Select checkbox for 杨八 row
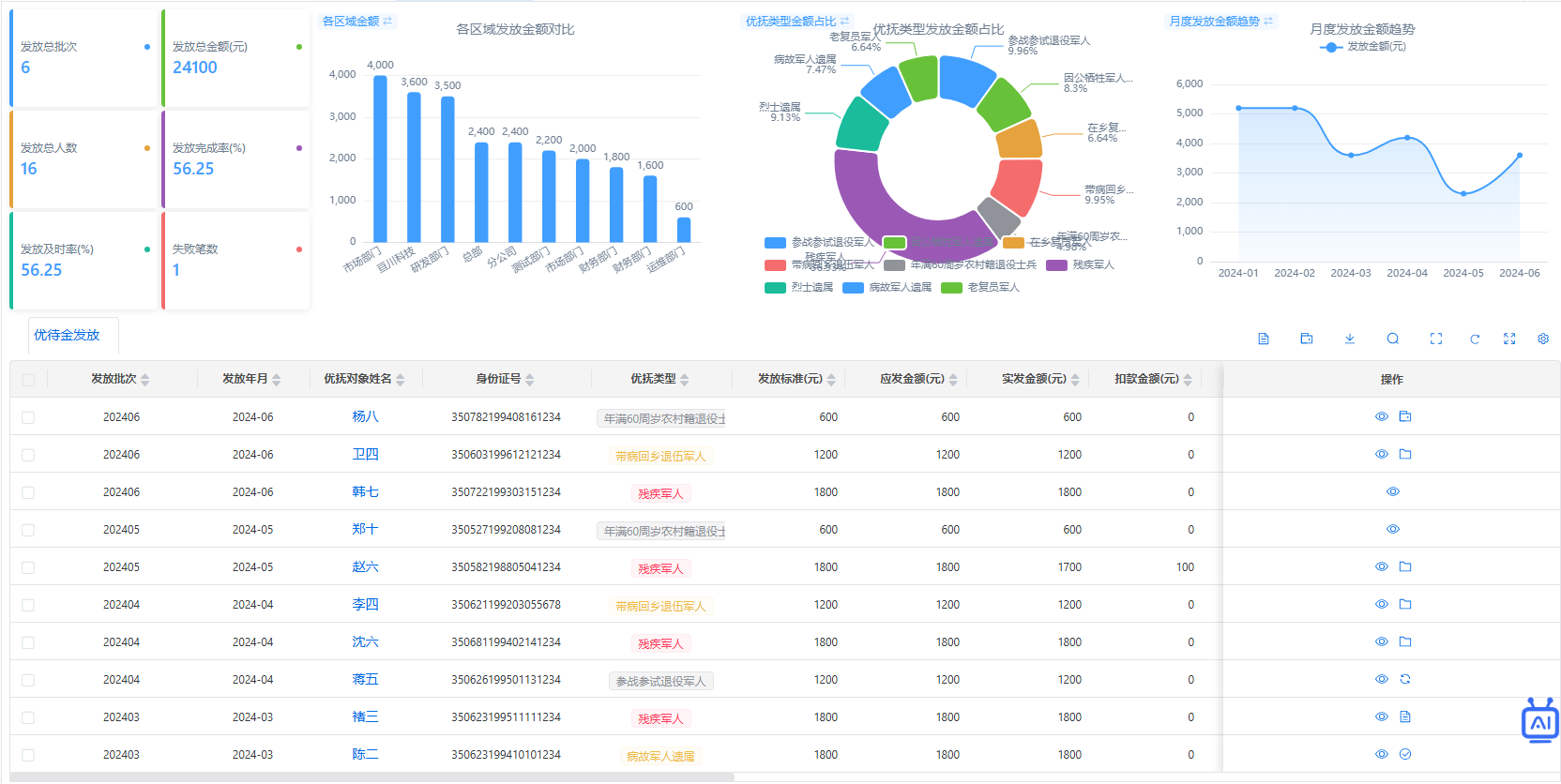The width and height of the screenshot is (1561, 784). [x=28, y=417]
